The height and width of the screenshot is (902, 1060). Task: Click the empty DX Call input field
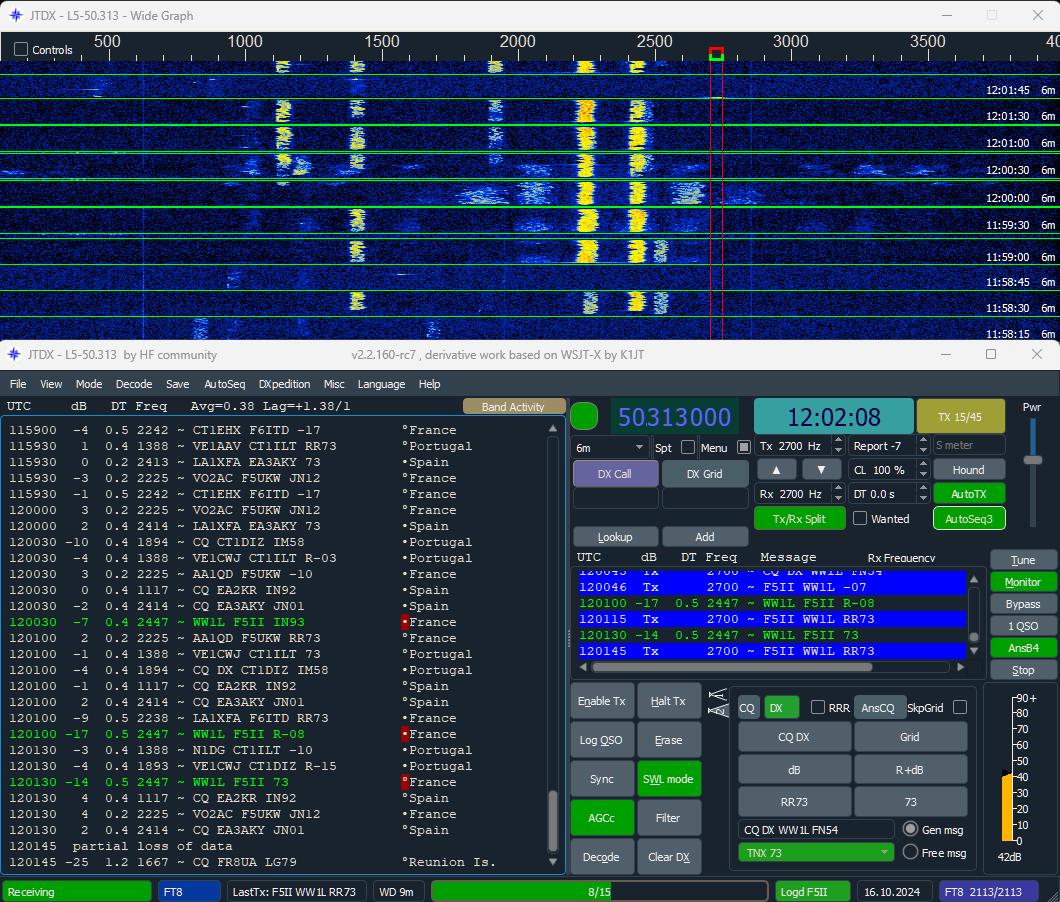point(615,498)
